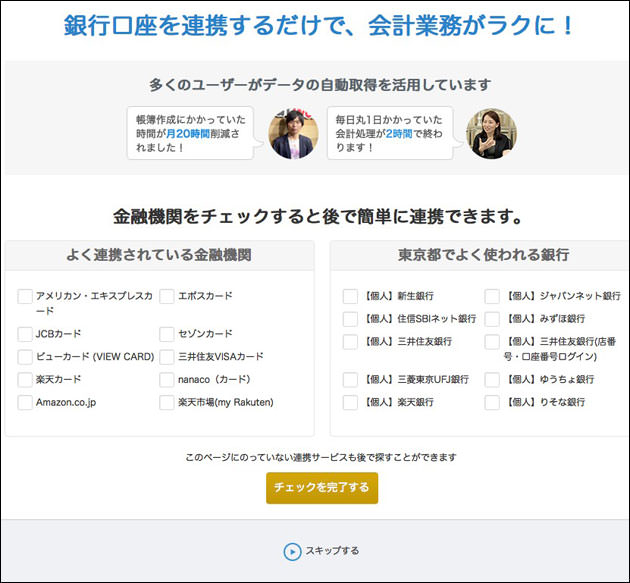This screenshot has width=630, height=583.
Task: Enable the 三井住友VISAカード checkbox
Action: click(x=167, y=357)
